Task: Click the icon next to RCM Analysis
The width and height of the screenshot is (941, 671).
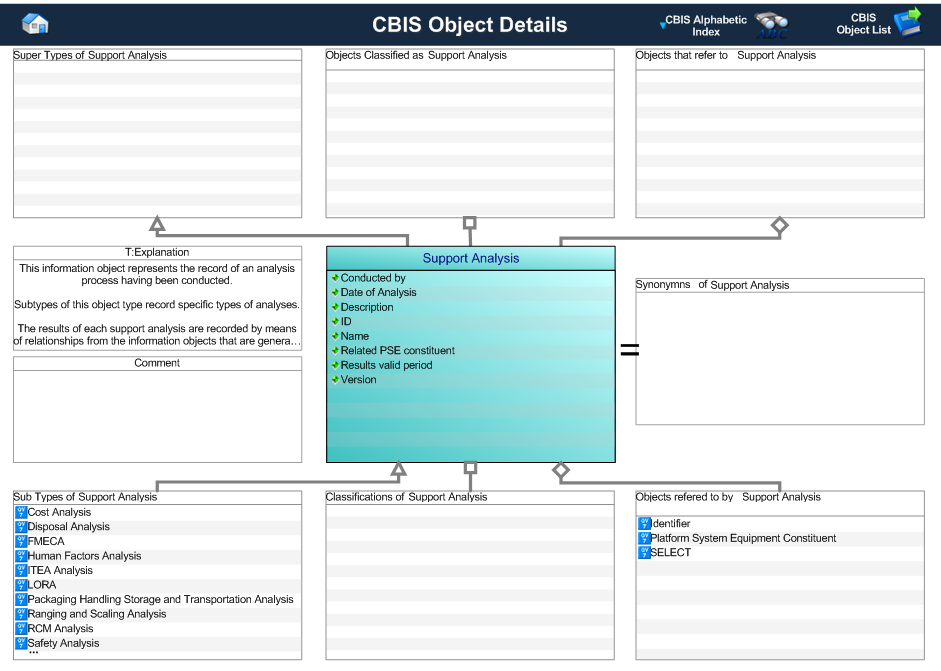Action: point(22,628)
